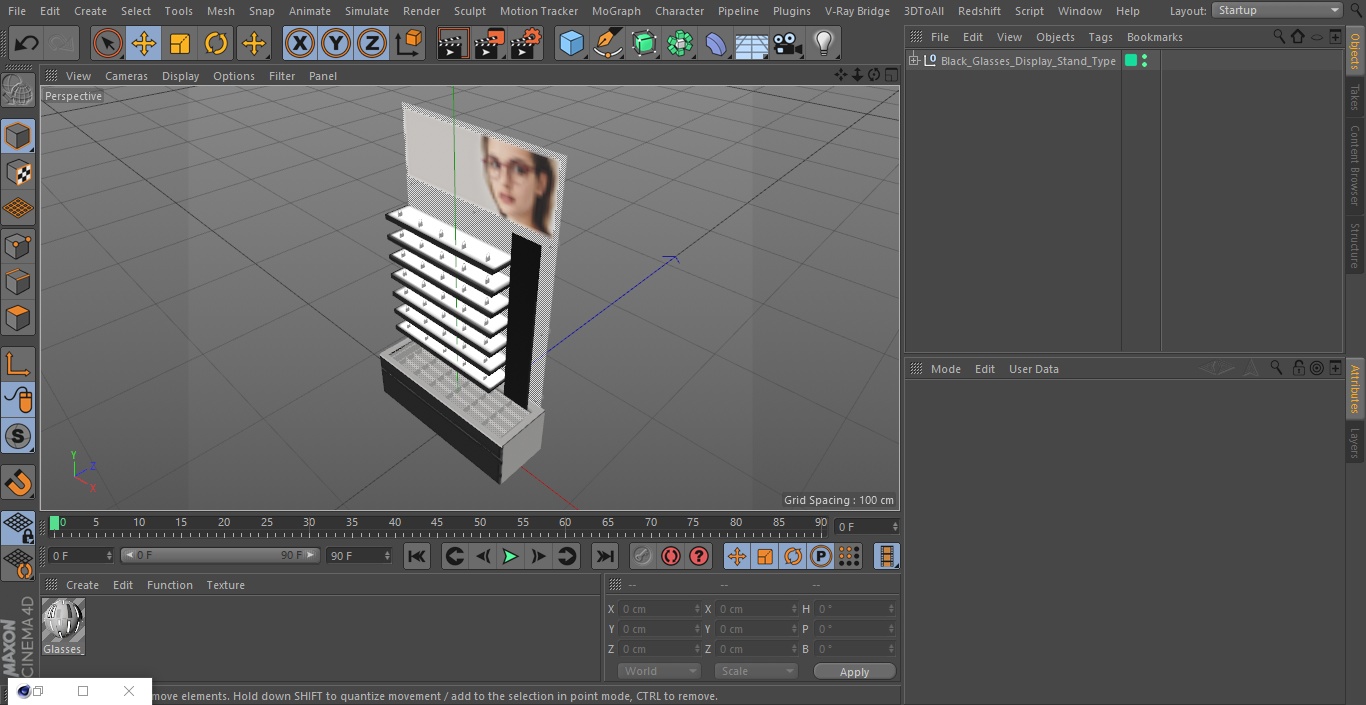The width and height of the screenshot is (1366, 705).
Task: Click the Attributes Mode menu
Action: click(x=945, y=369)
